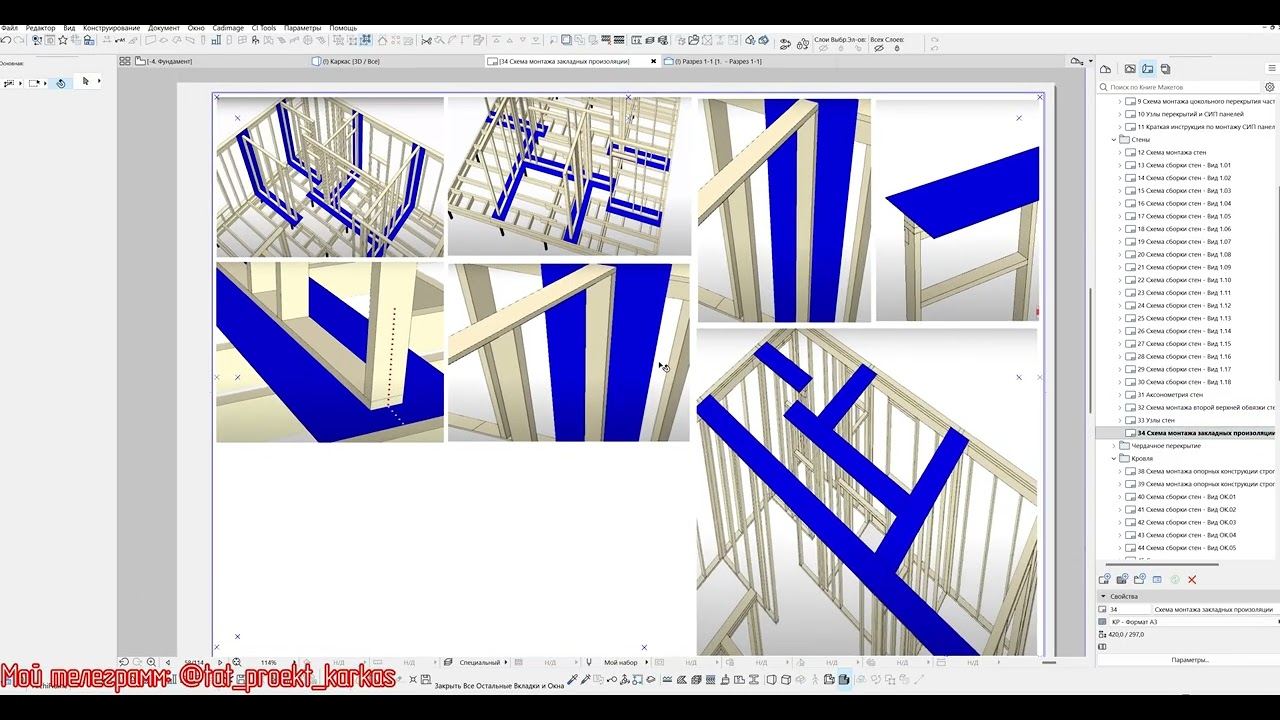This screenshot has height=720, width=1280.
Task: Select layout 22 Схема сборки стен Вид 1.10
Action: pyautogui.click(x=1183, y=280)
